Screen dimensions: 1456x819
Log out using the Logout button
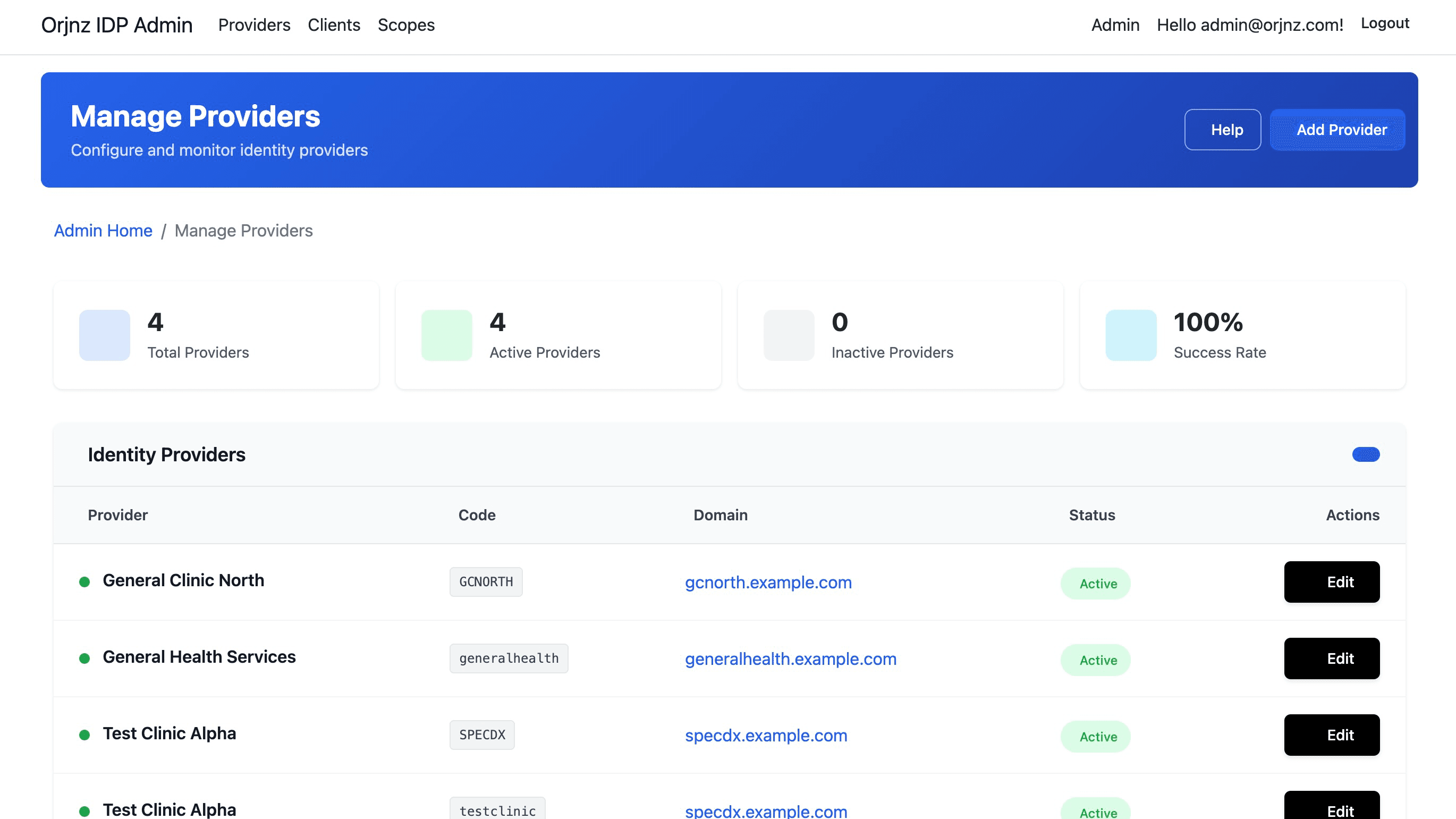pos(1385,23)
